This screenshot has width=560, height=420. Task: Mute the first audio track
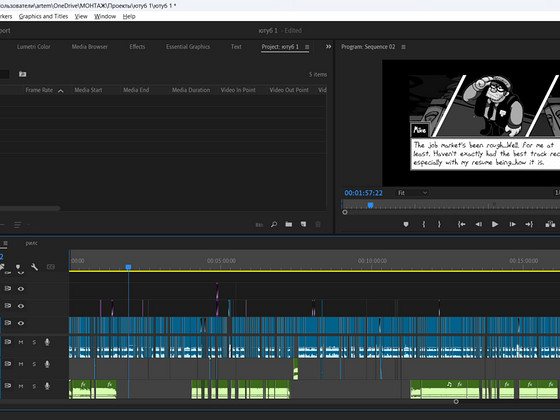21,342
